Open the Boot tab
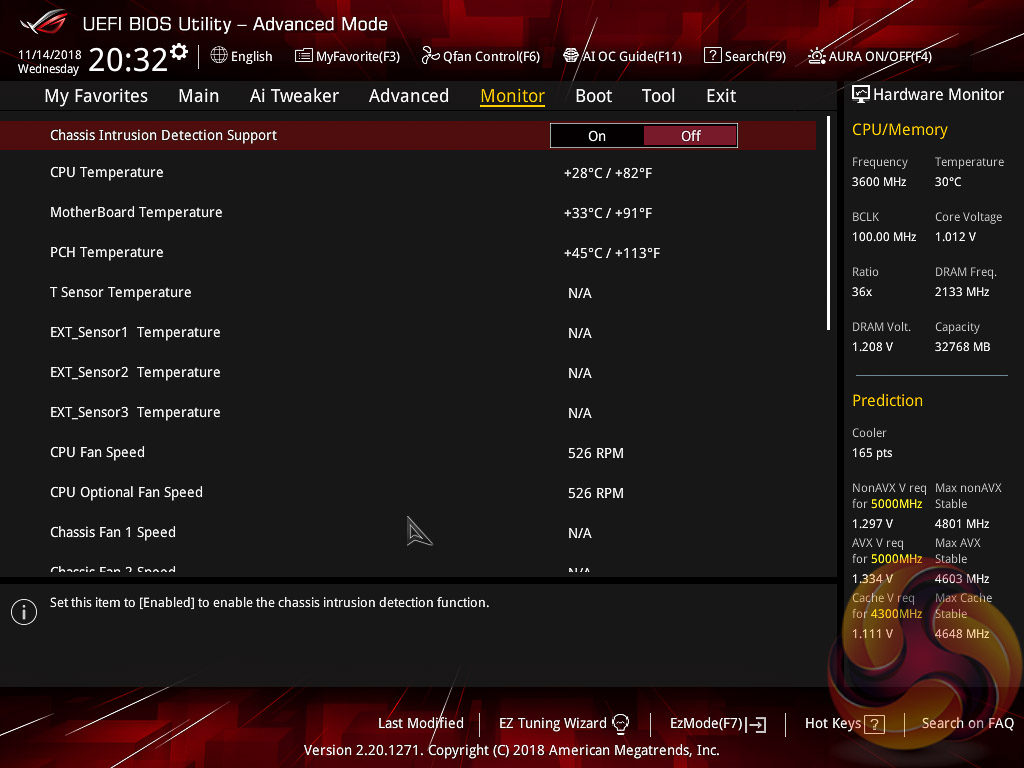1024x768 pixels. coord(594,96)
